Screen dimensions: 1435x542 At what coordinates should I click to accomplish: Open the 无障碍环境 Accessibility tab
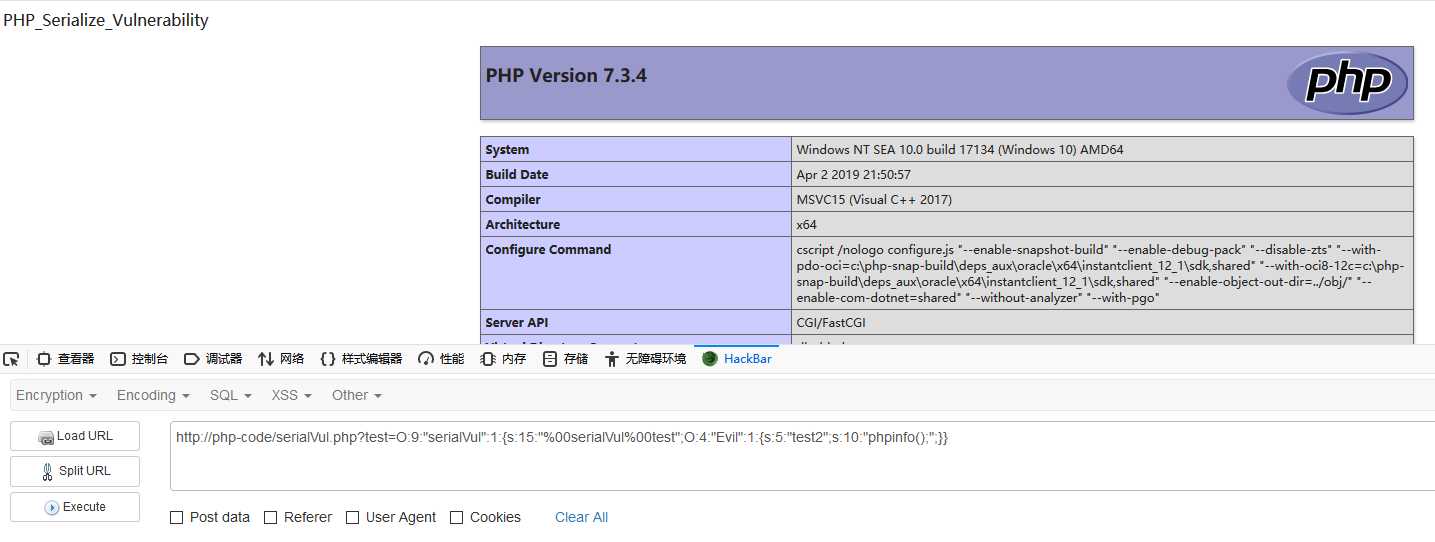pyautogui.click(x=645, y=359)
